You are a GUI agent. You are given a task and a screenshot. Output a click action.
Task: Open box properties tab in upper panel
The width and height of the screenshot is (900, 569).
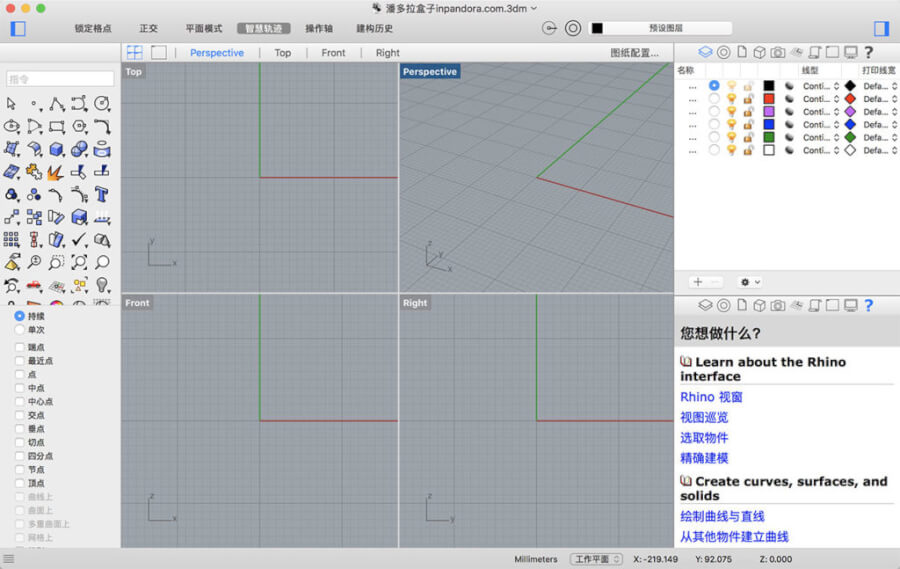point(759,52)
